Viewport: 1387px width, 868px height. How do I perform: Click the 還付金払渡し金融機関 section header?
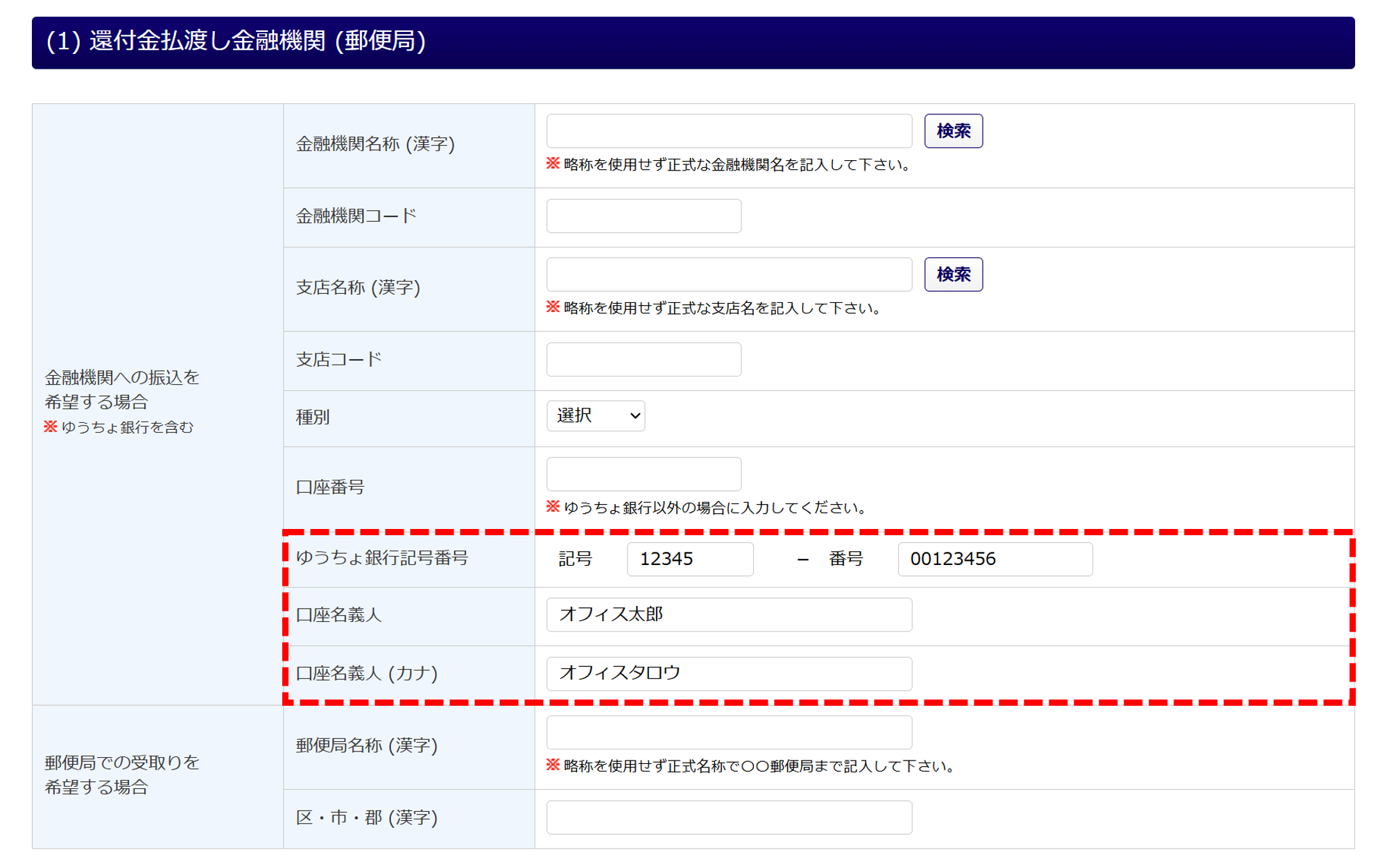693,42
